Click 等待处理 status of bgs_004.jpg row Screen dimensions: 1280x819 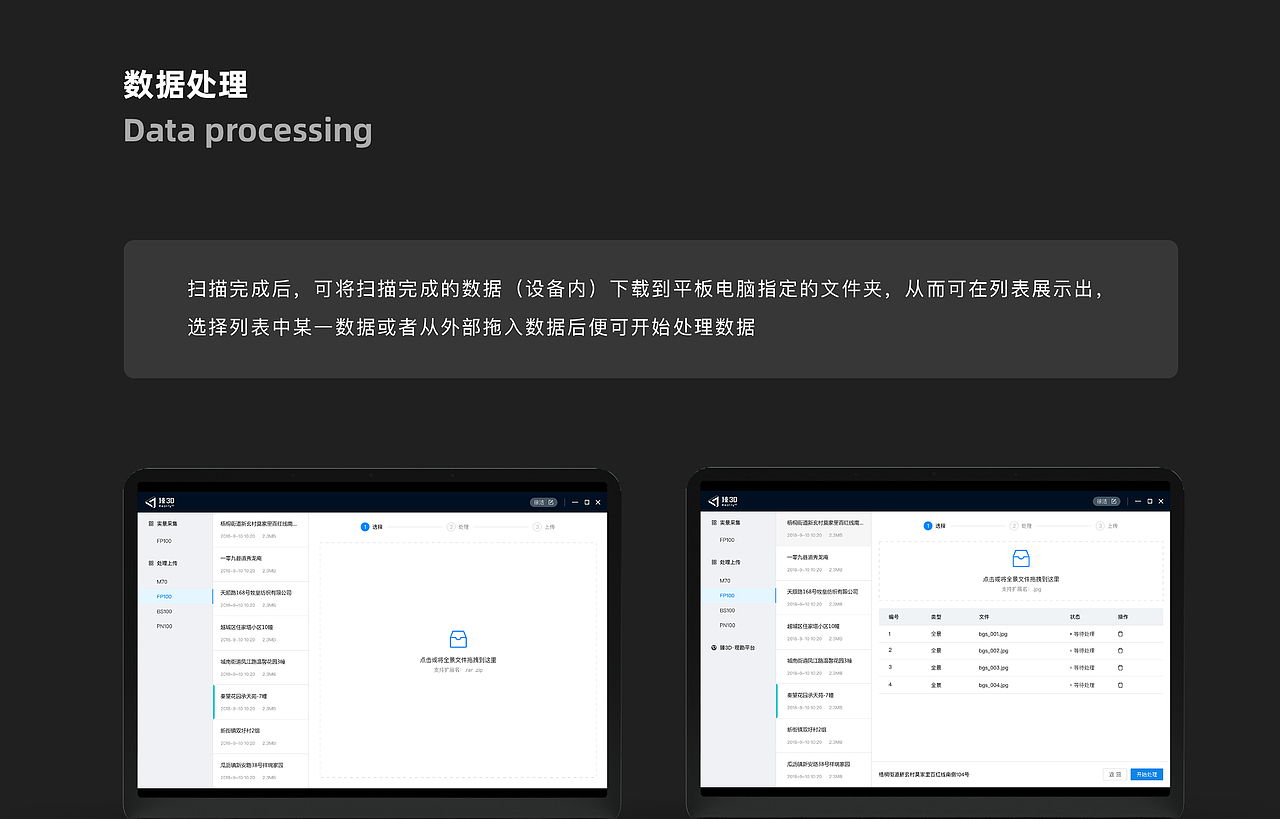1082,685
